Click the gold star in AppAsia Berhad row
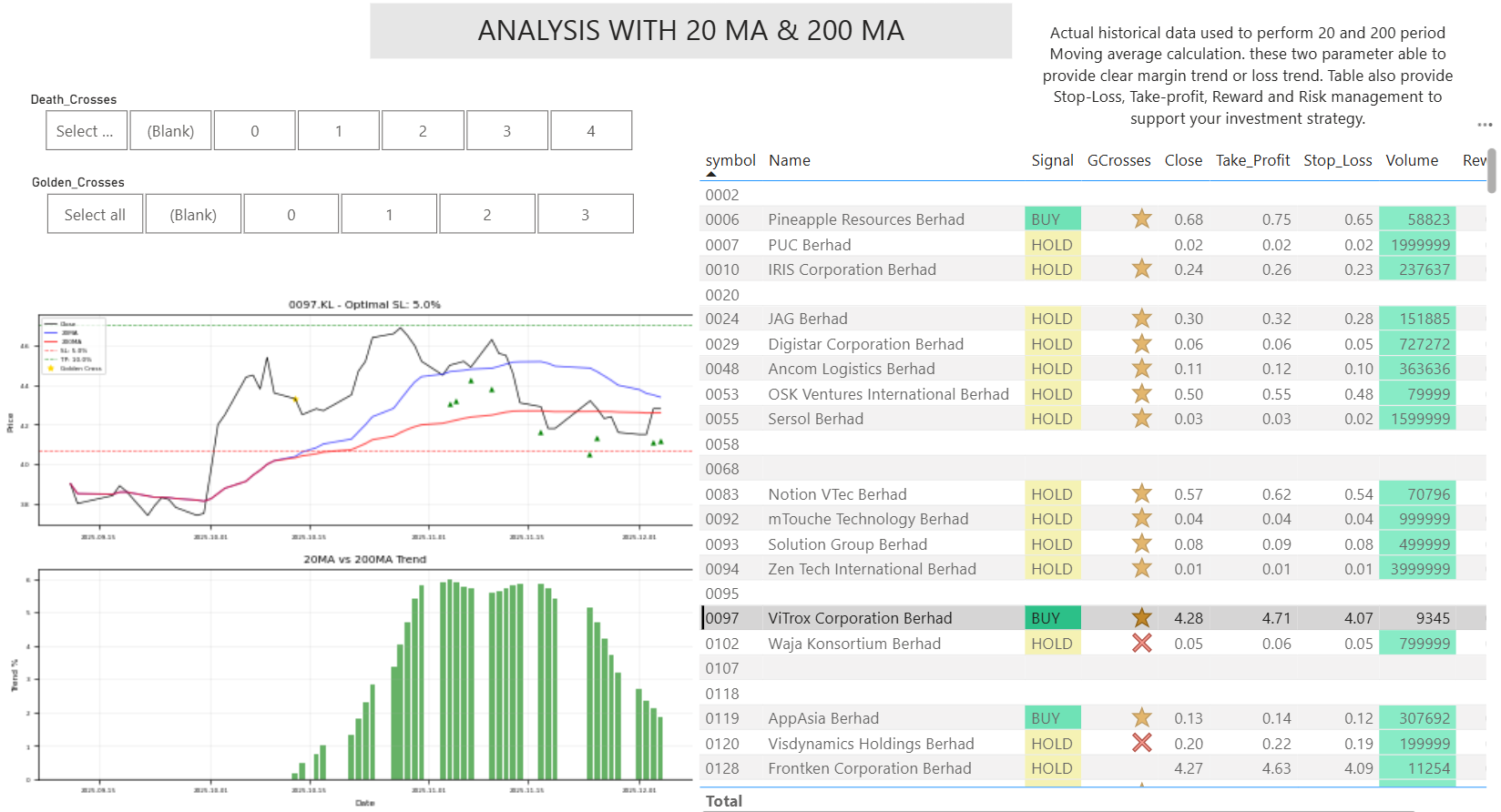Image resolution: width=1501 pixels, height=812 pixels. (x=1141, y=718)
